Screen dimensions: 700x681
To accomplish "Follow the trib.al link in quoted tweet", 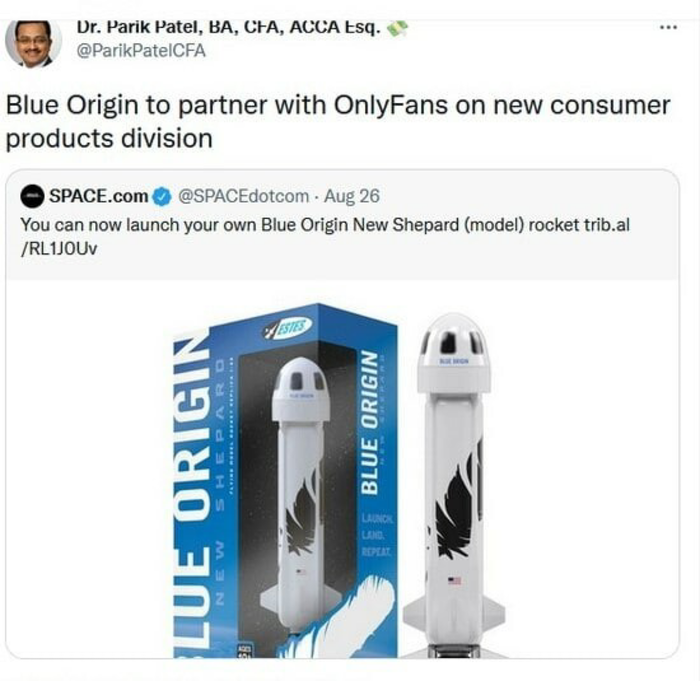I will pos(325,236).
